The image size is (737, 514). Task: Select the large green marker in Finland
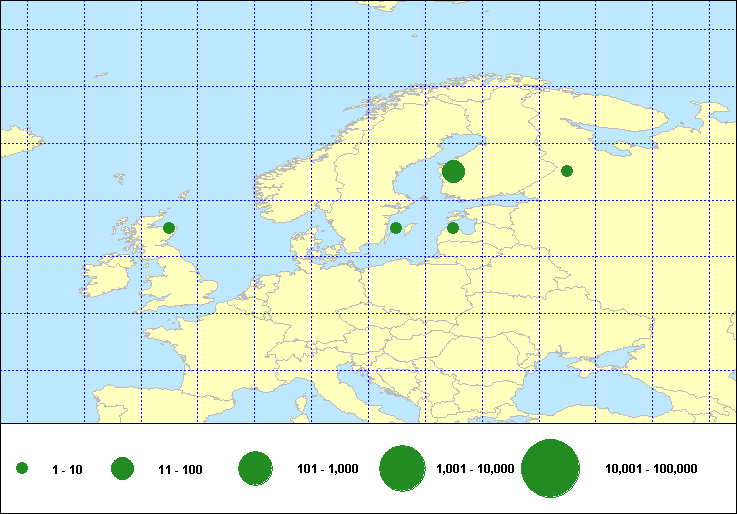(453, 171)
